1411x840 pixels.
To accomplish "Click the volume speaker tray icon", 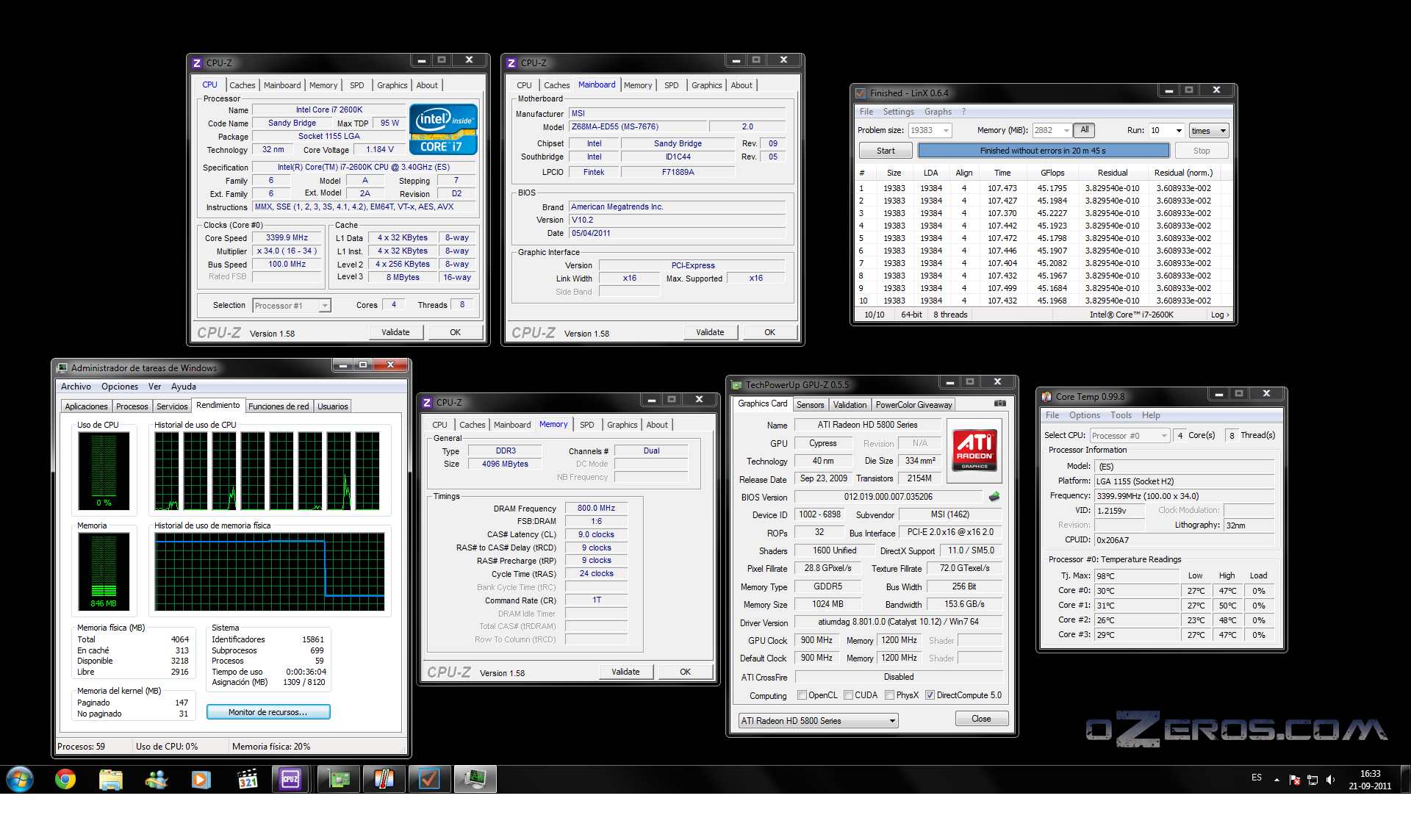I will coord(1331,780).
